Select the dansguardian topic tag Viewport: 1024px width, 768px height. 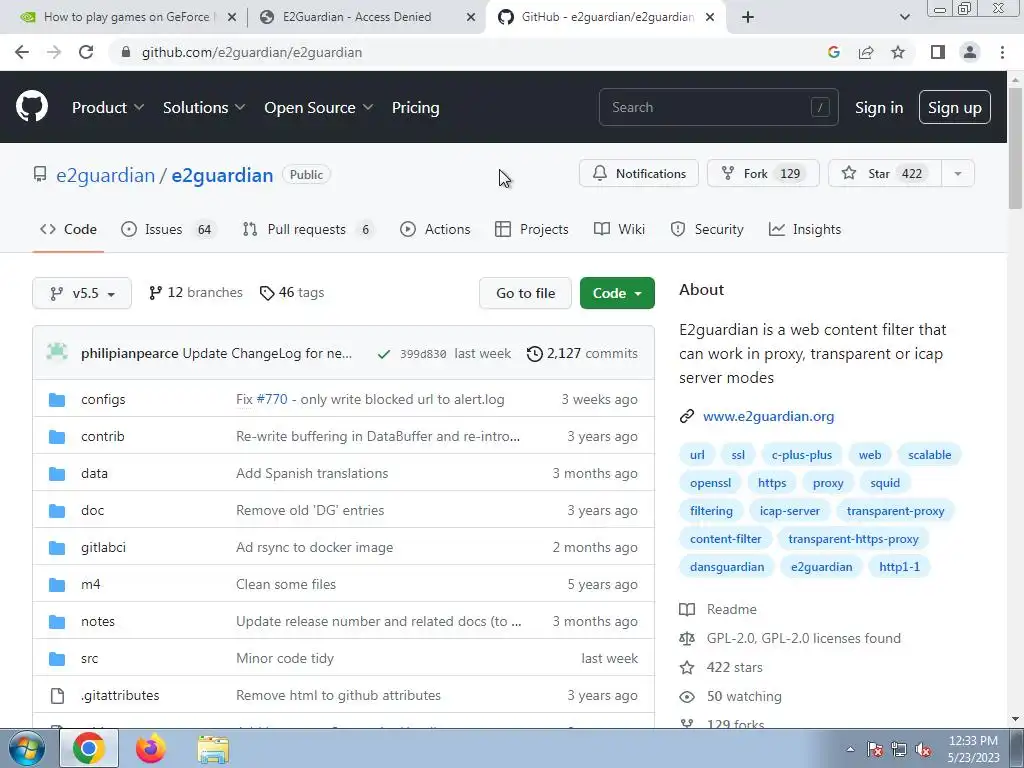(727, 567)
